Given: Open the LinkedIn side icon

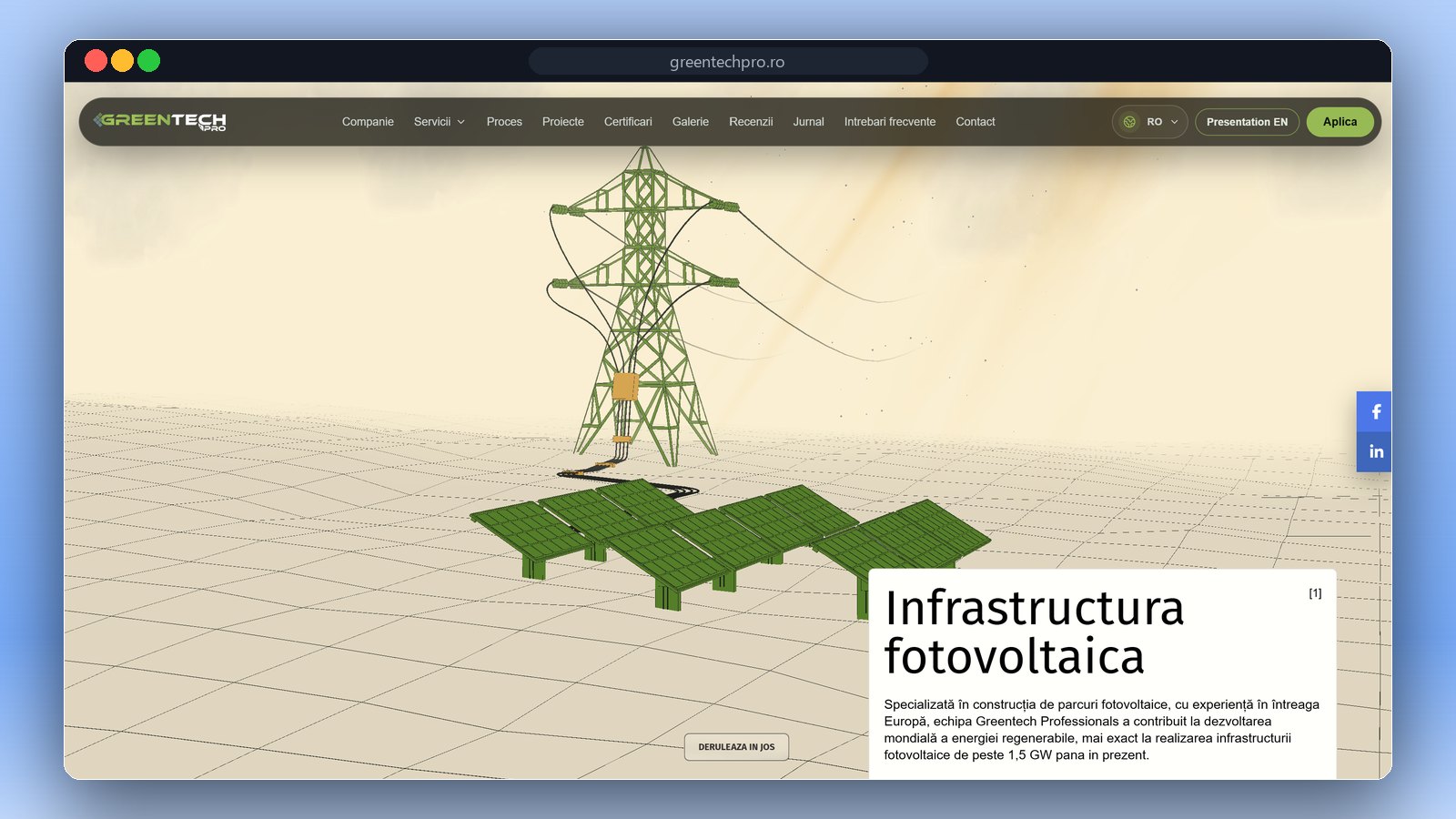Looking at the screenshot, I should coord(1375,451).
